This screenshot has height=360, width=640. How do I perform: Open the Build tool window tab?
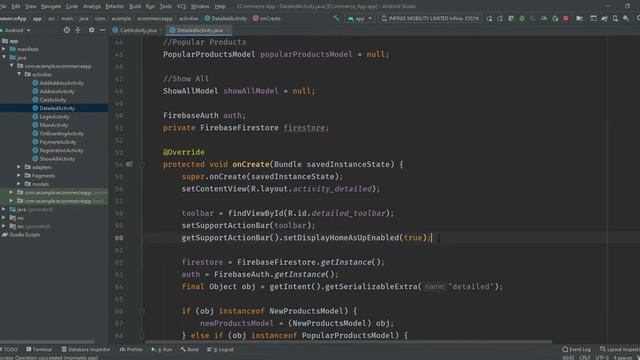[x=190, y=349]
